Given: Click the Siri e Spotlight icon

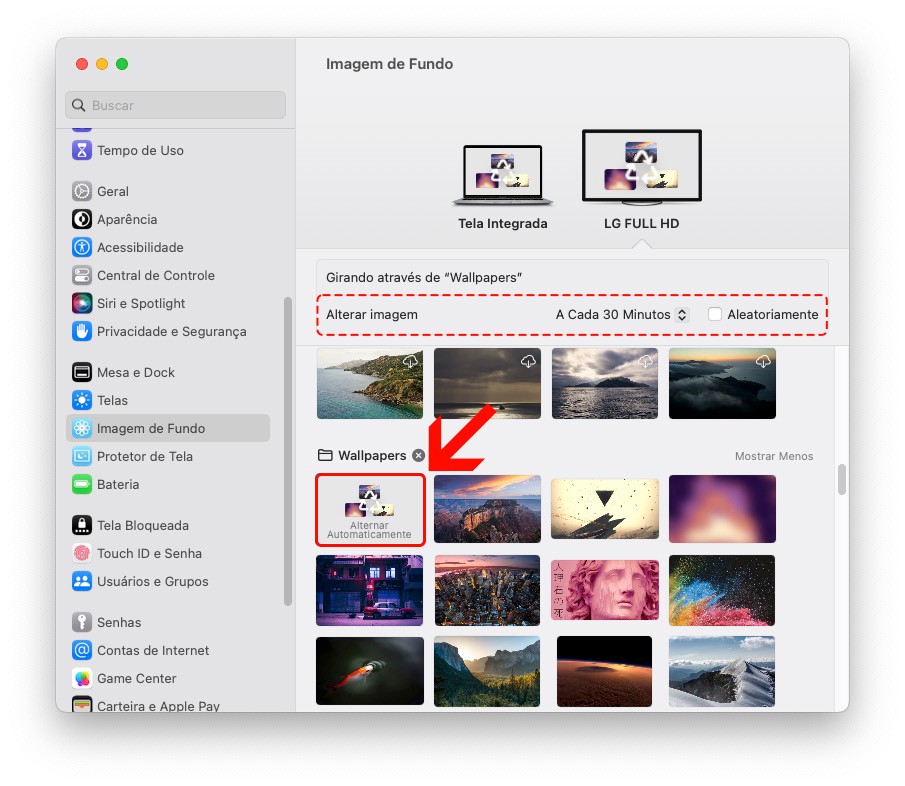Looking at the screenshot, I should click(x=82, y=304).
